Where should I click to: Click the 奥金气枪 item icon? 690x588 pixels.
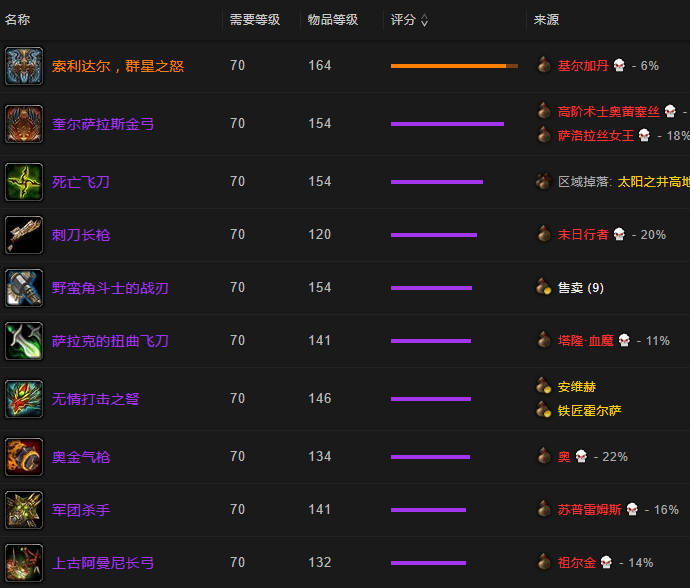24,457
